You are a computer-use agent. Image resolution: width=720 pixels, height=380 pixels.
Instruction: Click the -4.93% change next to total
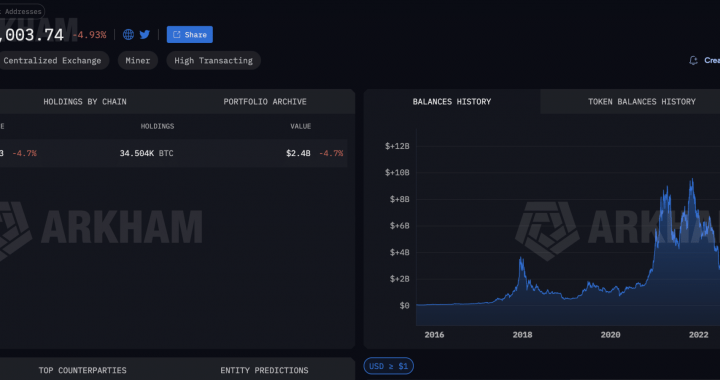pos(90,35)
